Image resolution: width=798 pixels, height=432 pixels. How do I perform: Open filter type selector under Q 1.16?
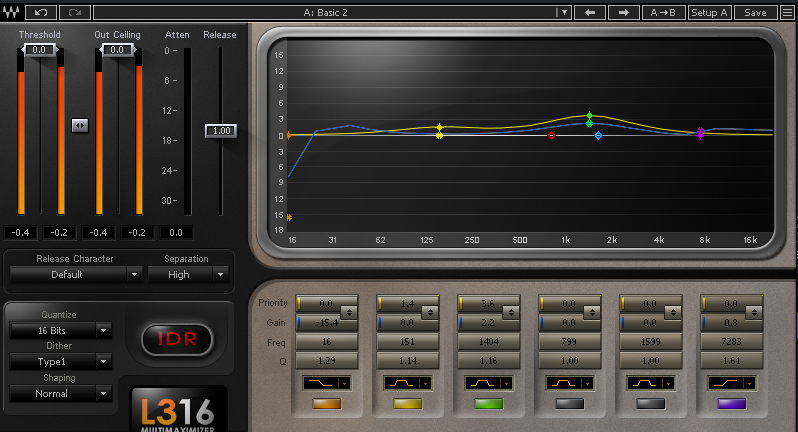[x=489, y=383]
